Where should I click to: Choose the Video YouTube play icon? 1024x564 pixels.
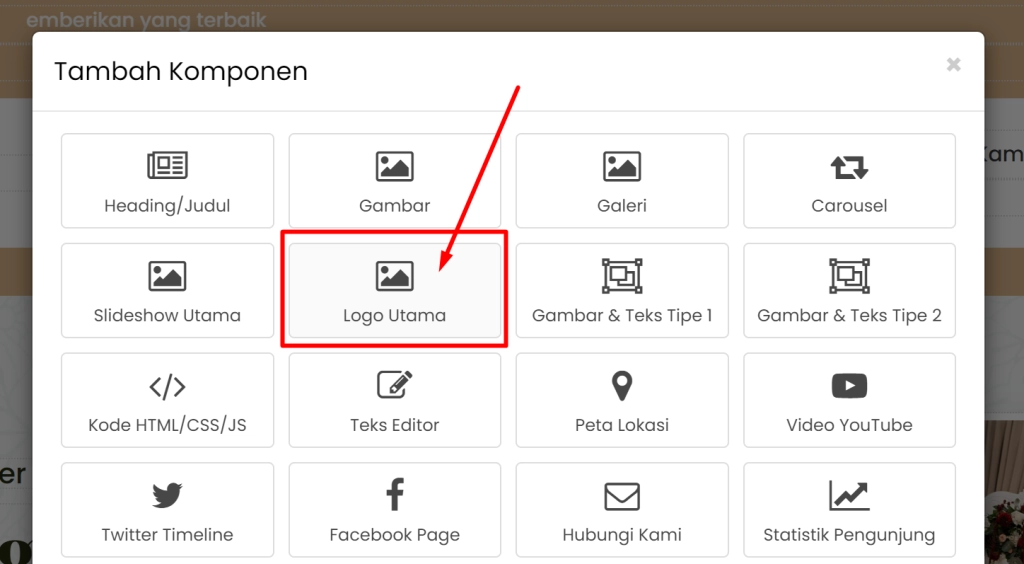pyautogui.click(x=849, y=386)
